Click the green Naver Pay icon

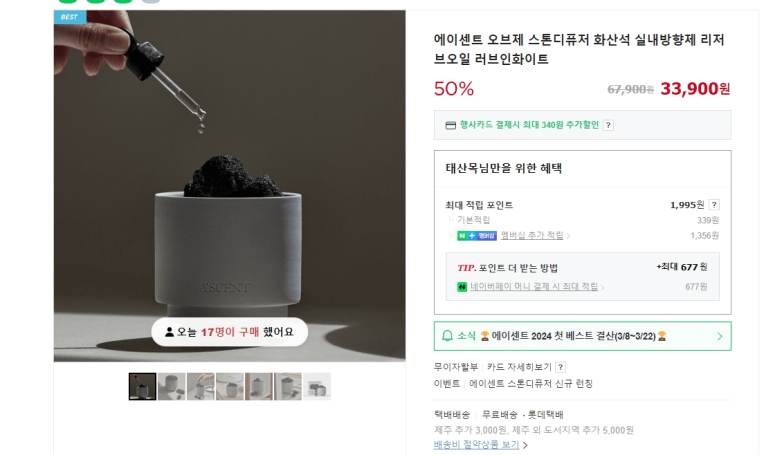tap(462, 286)
